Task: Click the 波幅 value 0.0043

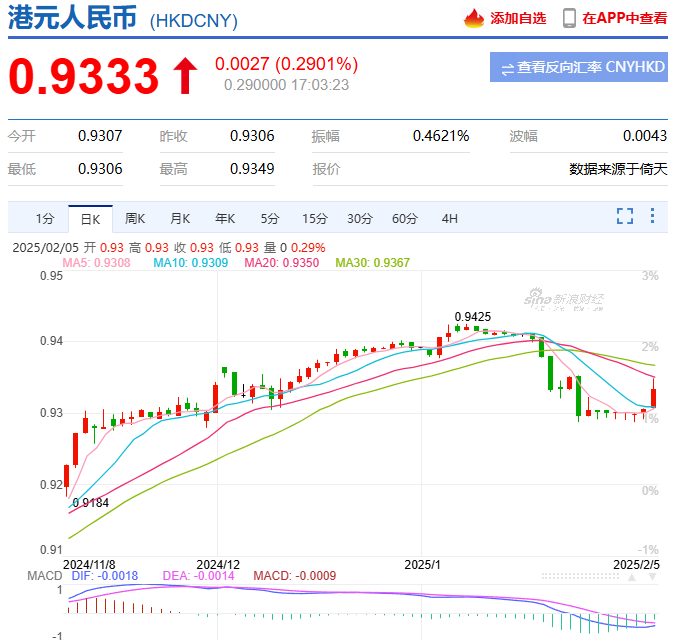Action: click(645, 136)
